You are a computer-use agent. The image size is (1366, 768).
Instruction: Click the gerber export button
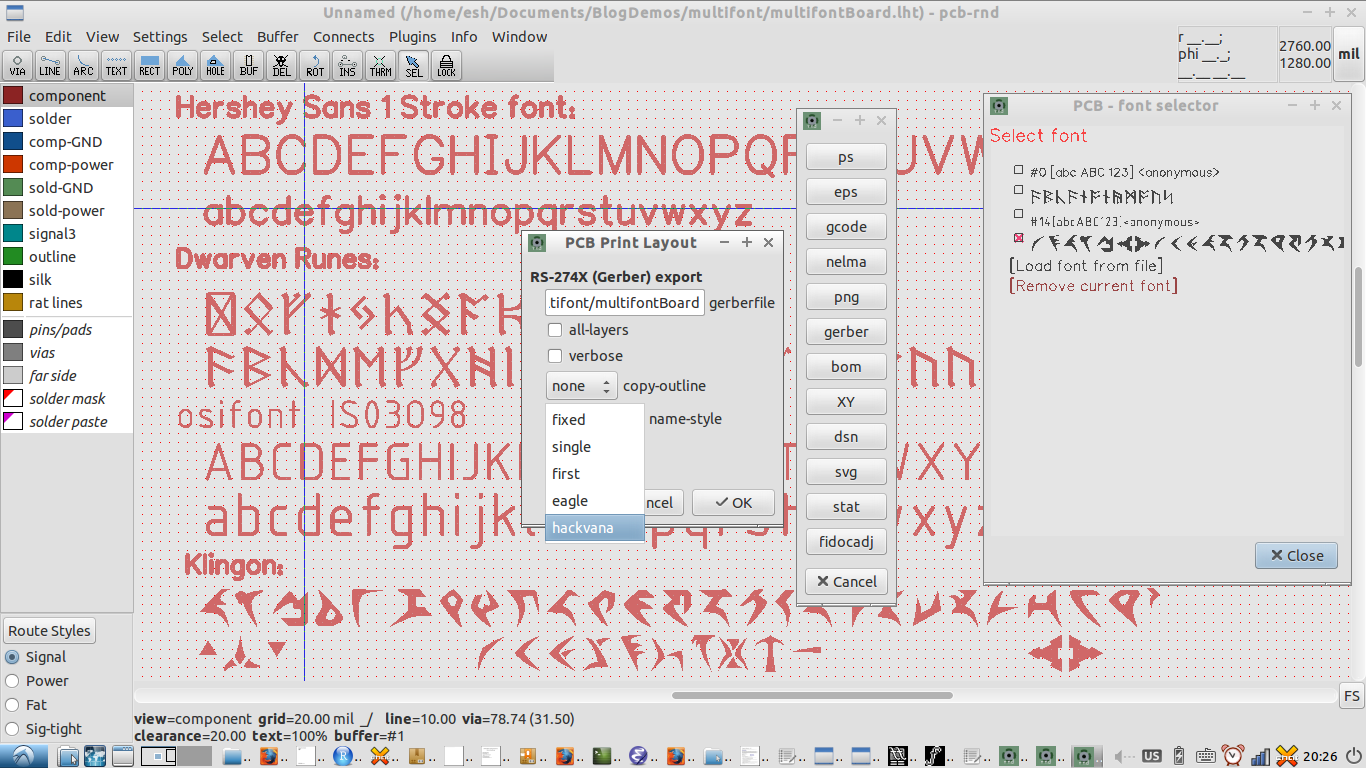click(x=846, y=332)
